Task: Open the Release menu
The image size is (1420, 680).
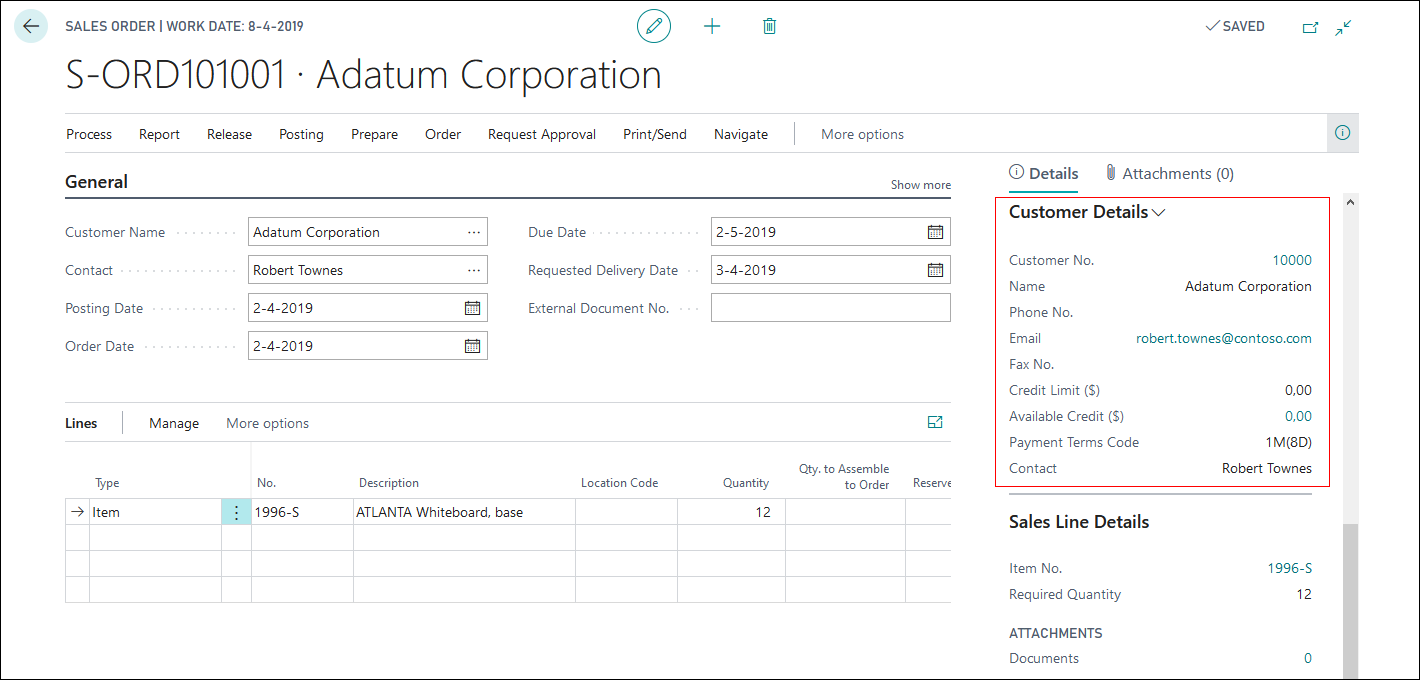Action: pos(229,134)
